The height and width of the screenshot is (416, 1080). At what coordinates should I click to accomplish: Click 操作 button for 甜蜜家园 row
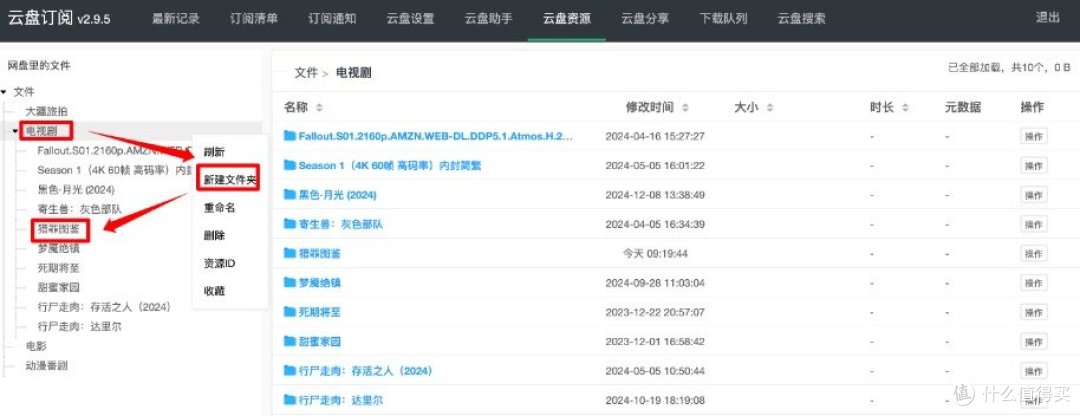pyautogui.click(x=1034, y=342)
